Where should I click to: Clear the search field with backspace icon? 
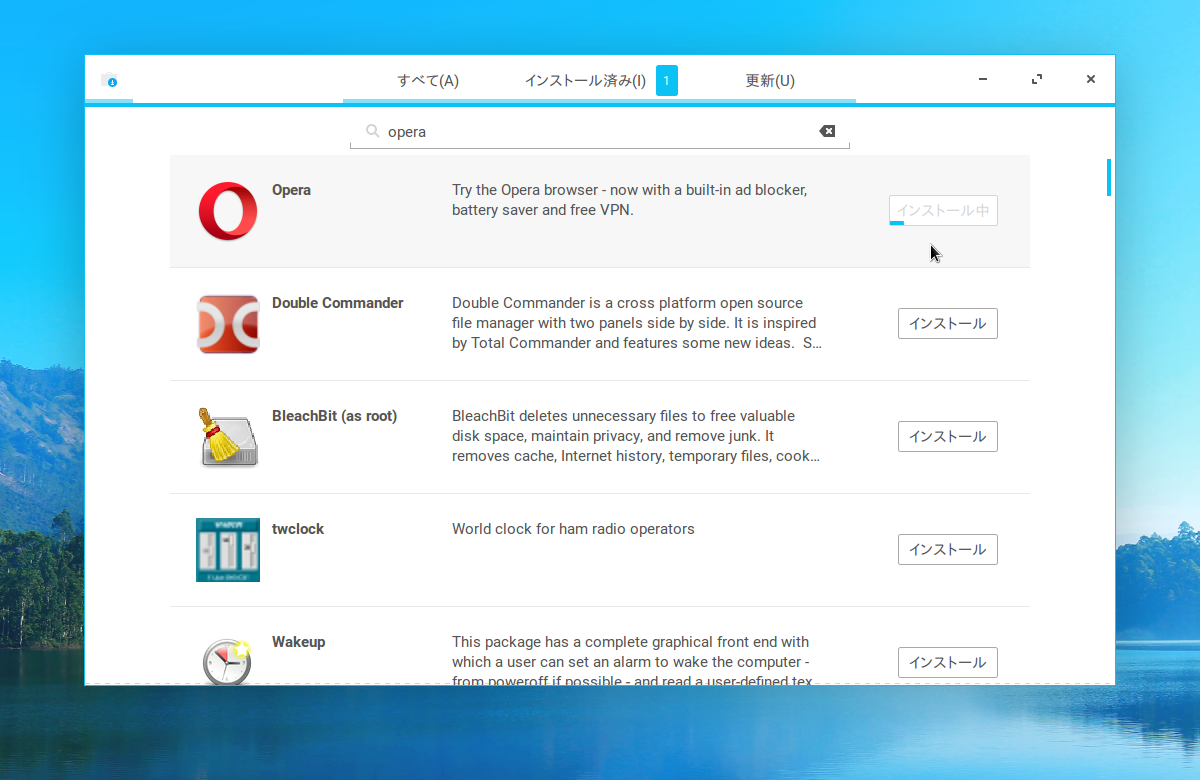click(x=827, y=131)
